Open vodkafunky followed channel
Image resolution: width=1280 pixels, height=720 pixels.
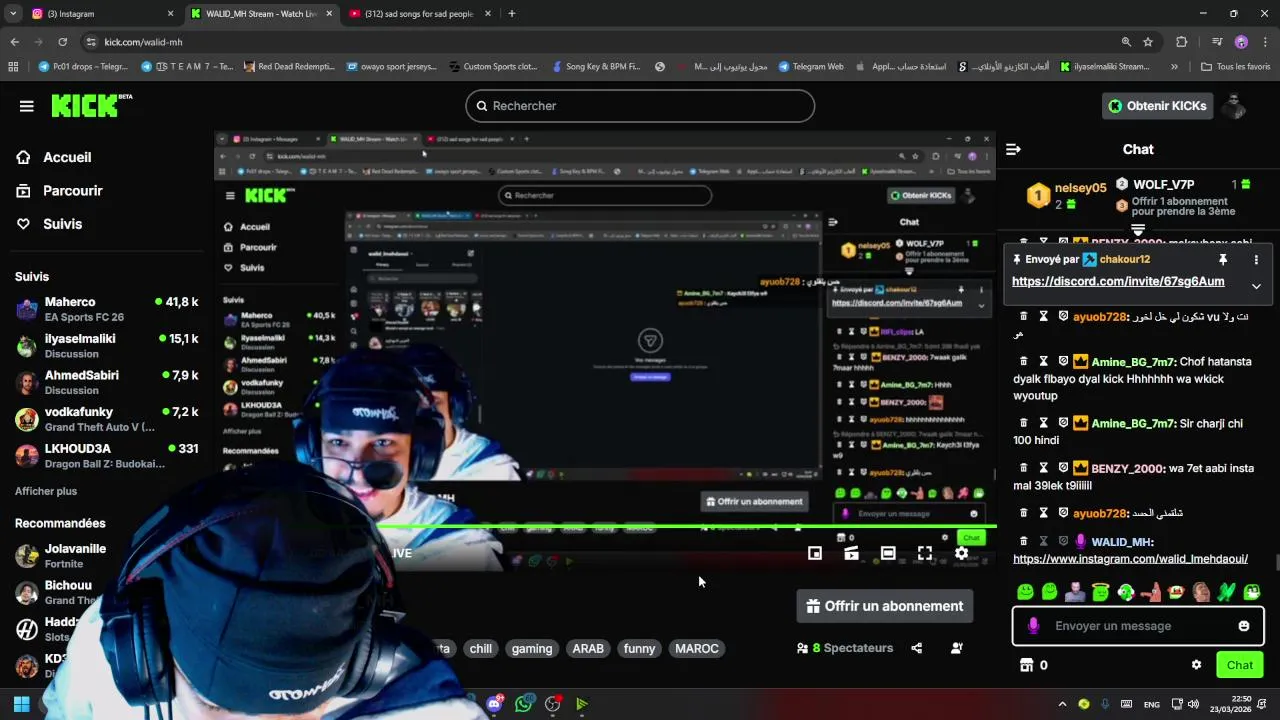[x=107, y=419]
